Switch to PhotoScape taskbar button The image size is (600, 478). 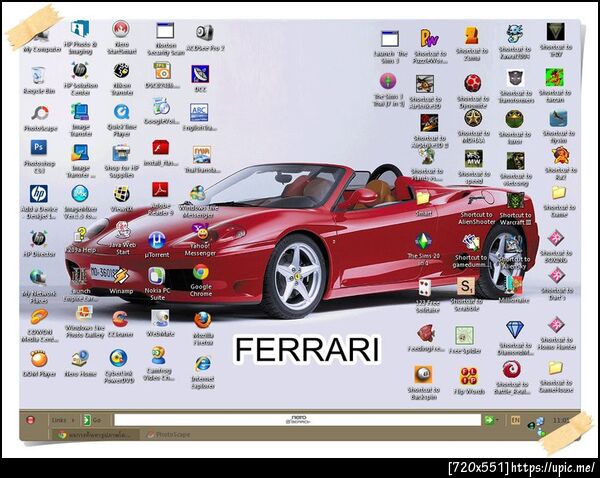[169, 434]
